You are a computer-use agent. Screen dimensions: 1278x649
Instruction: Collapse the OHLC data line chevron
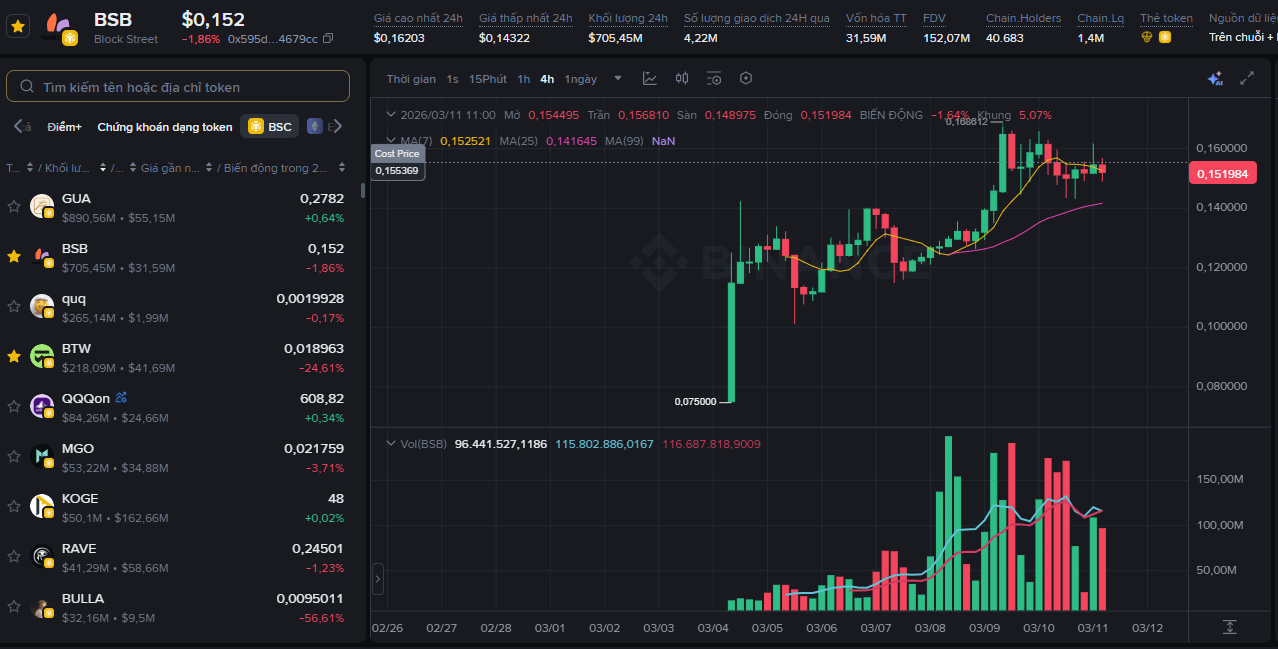coord(392,115)
